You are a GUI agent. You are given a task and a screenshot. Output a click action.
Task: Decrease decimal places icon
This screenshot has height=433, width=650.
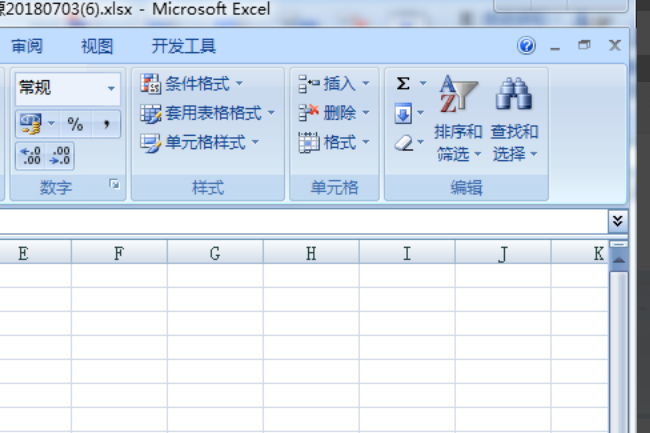coord(60,156)
